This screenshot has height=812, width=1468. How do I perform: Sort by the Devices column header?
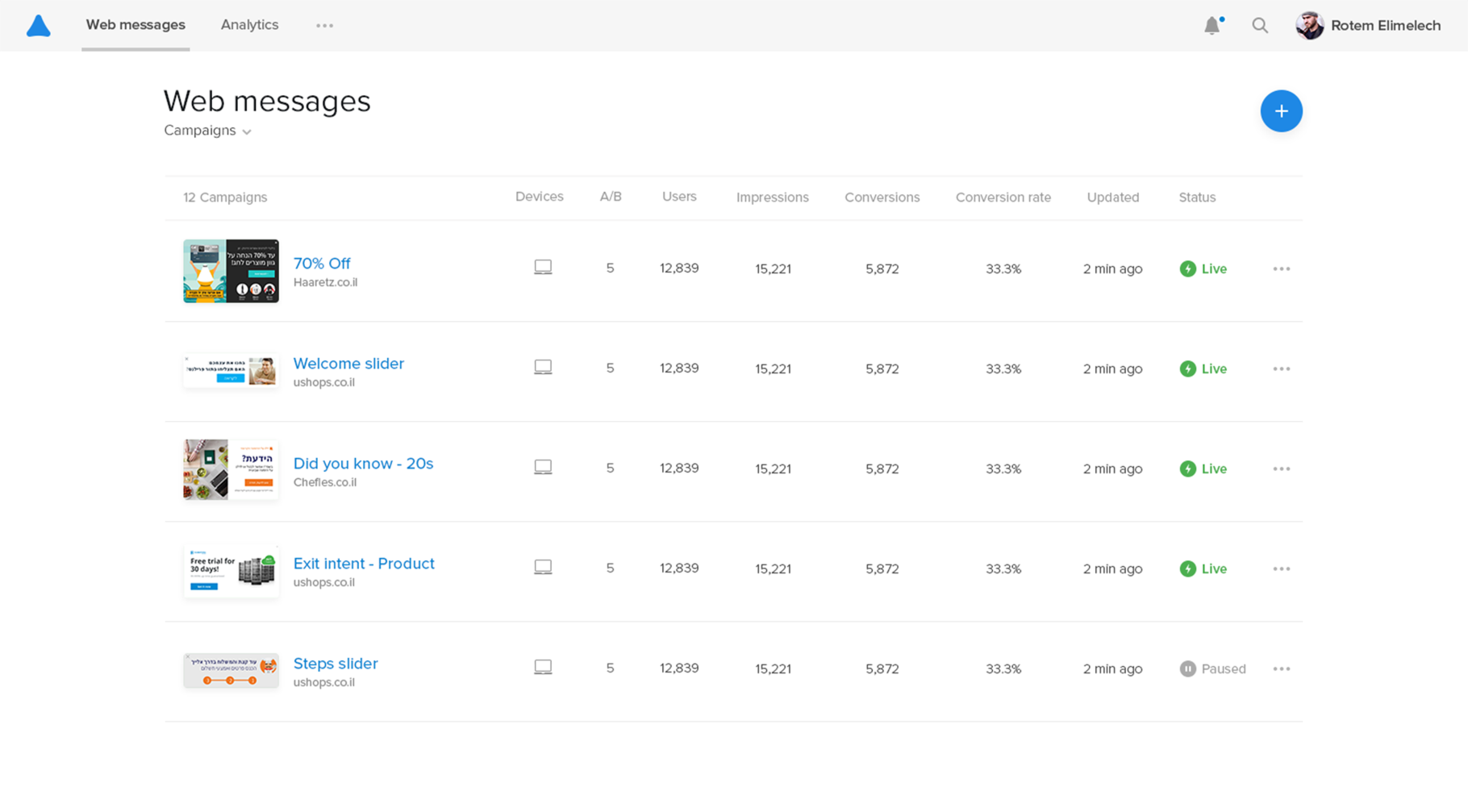pos(540,197)
